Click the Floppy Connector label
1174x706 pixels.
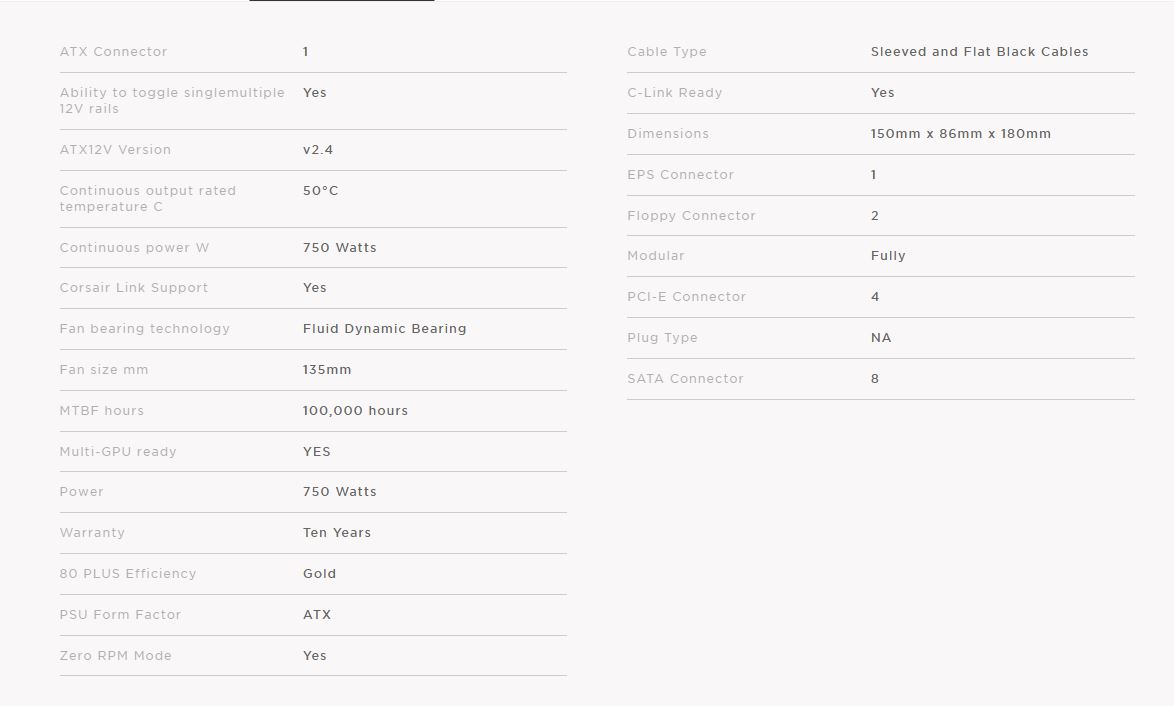click(691, 216)
